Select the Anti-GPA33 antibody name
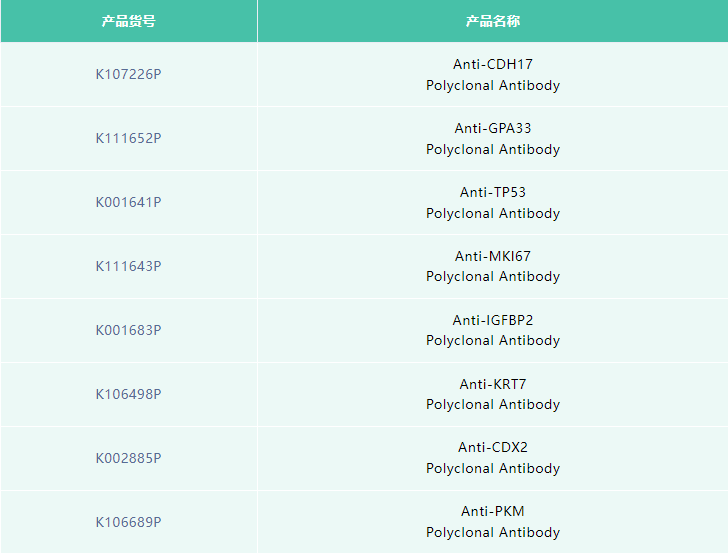The width and height of the screenshot is (728, 553). point(492,128)
